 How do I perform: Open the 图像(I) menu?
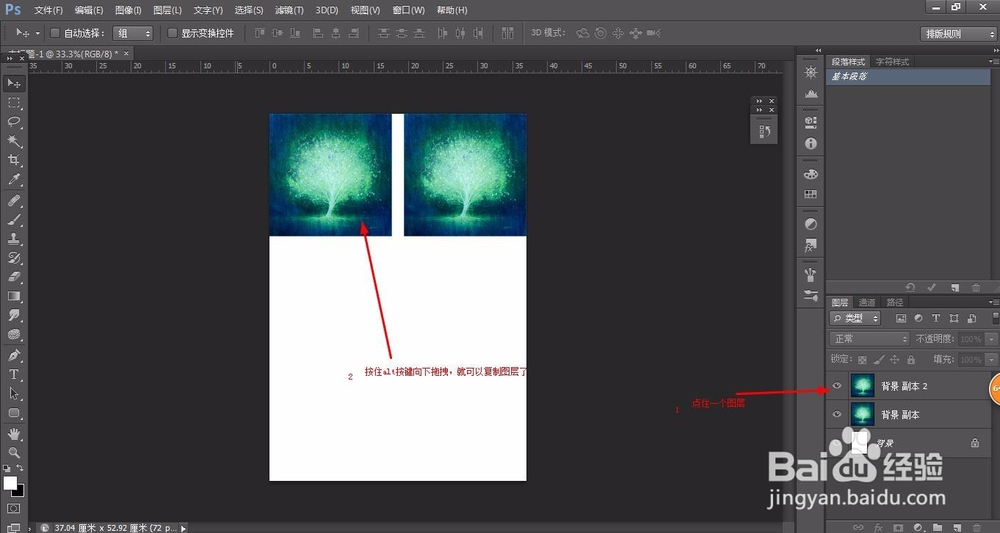click(128, 10)
